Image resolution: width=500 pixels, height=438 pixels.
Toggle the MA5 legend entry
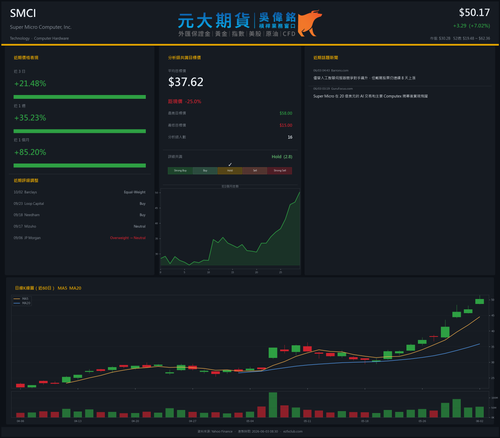tap(22, 299)
